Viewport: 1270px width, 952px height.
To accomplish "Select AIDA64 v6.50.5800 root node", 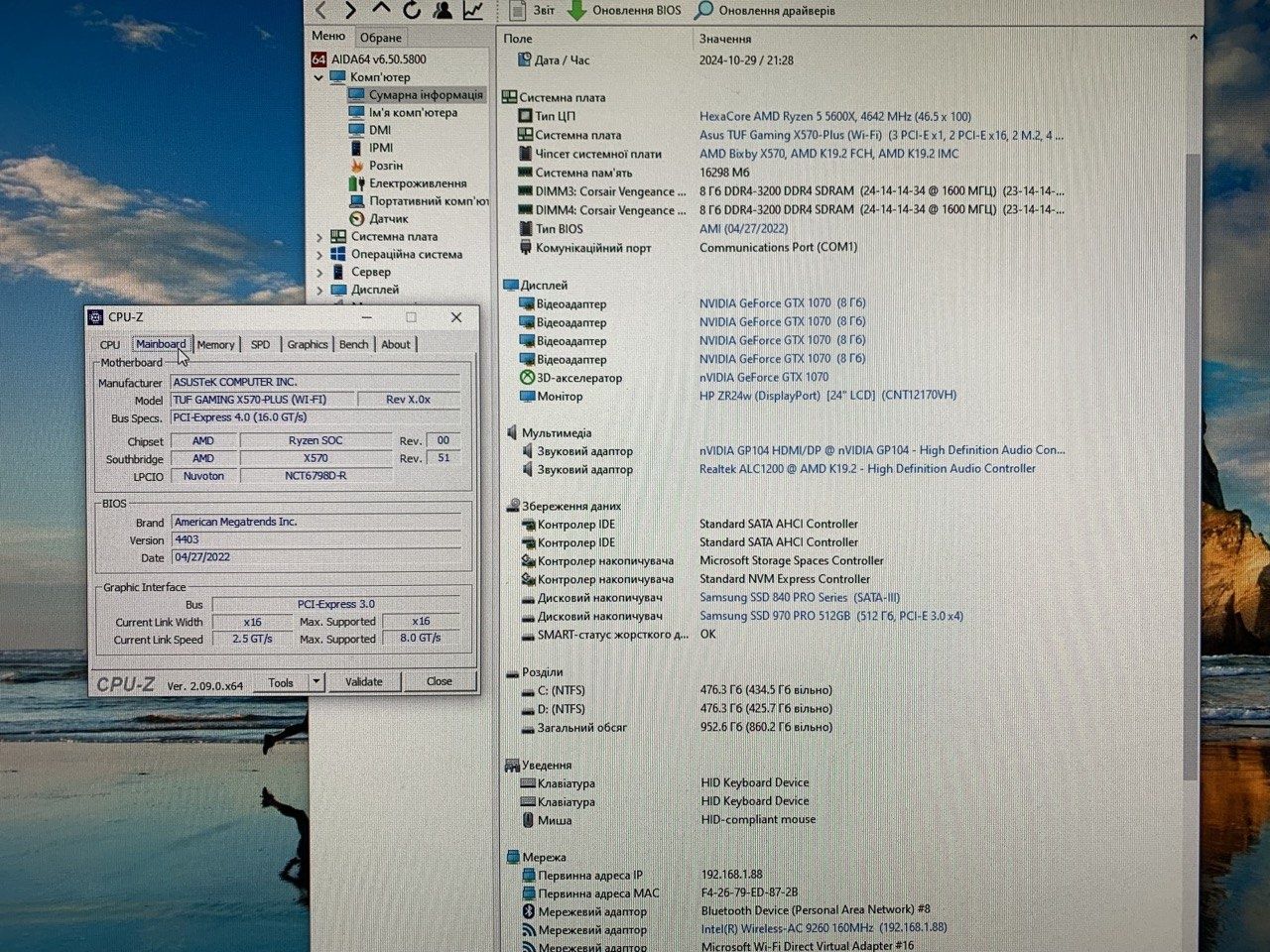I will coord(369,59).
